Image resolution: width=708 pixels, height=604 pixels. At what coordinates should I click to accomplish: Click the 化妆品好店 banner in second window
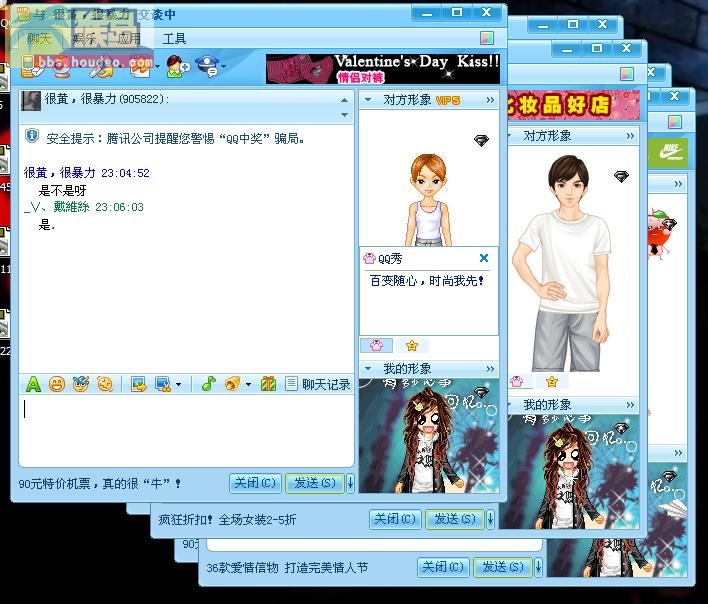[573, 105]
